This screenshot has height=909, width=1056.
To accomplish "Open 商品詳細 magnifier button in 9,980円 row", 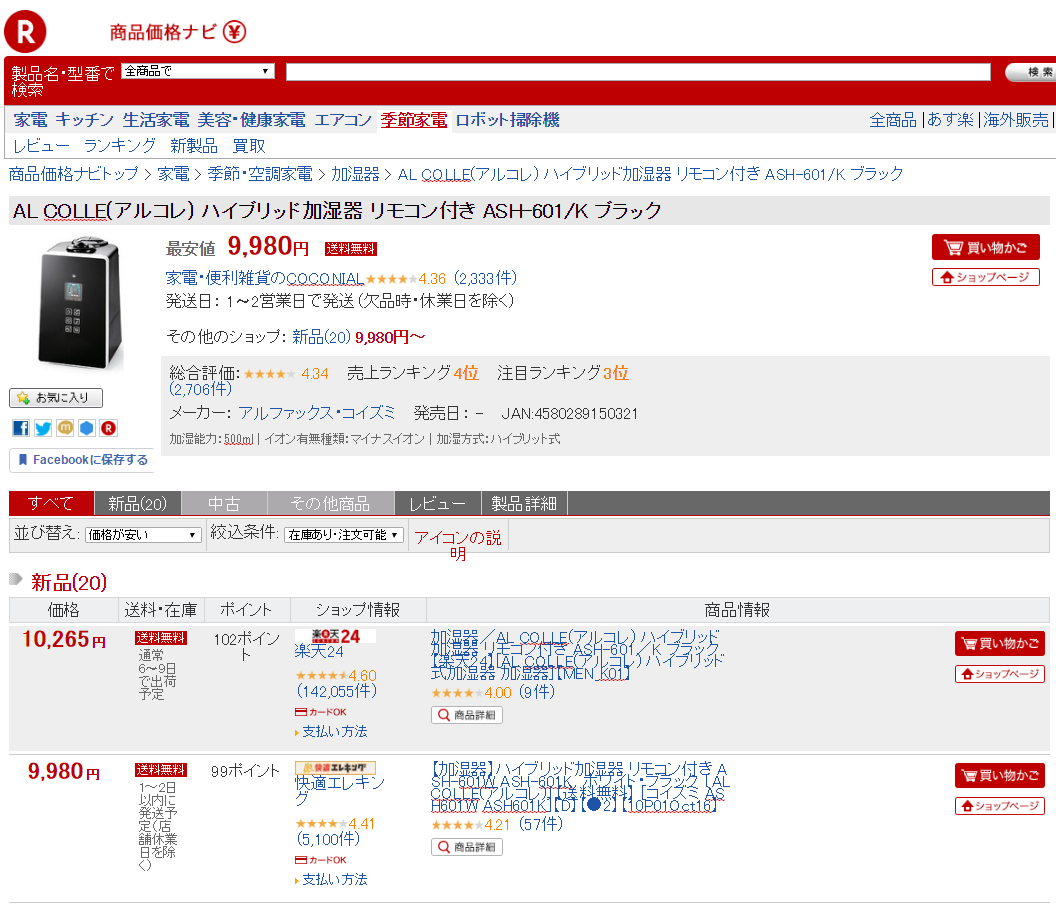I will (x=467, y=847).
